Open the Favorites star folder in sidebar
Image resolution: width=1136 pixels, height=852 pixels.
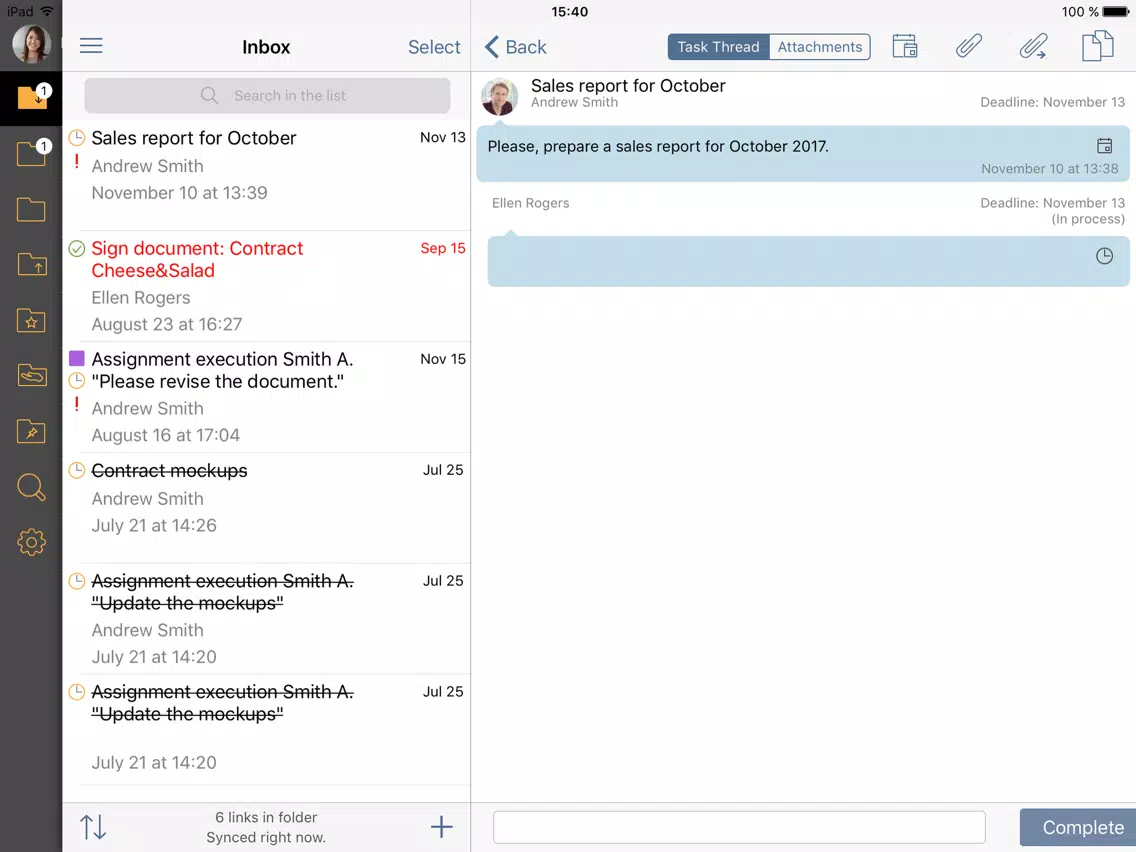point(31,320)
